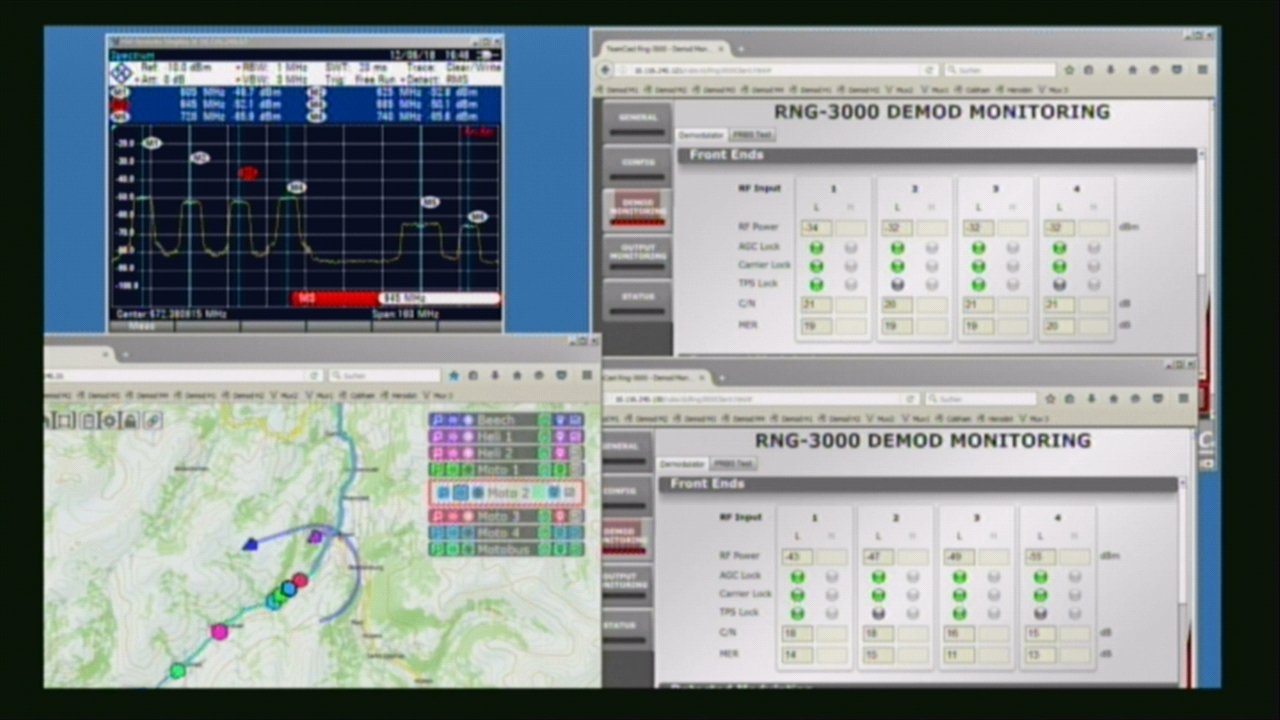Click pink marker on map route

(219, 631)
